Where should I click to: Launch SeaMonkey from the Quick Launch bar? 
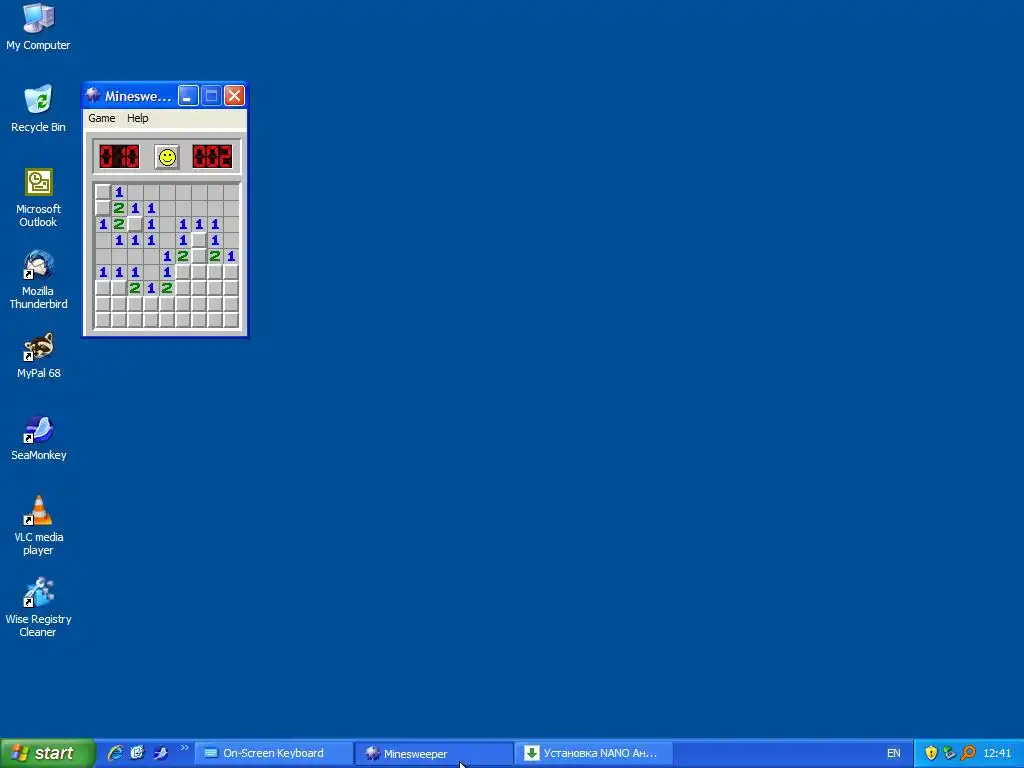160,753
